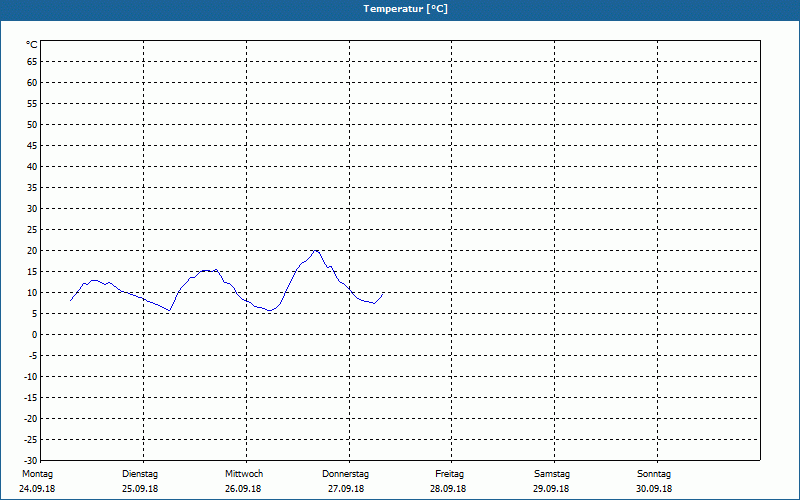Click the Donnerstag day label

(345, 474)
